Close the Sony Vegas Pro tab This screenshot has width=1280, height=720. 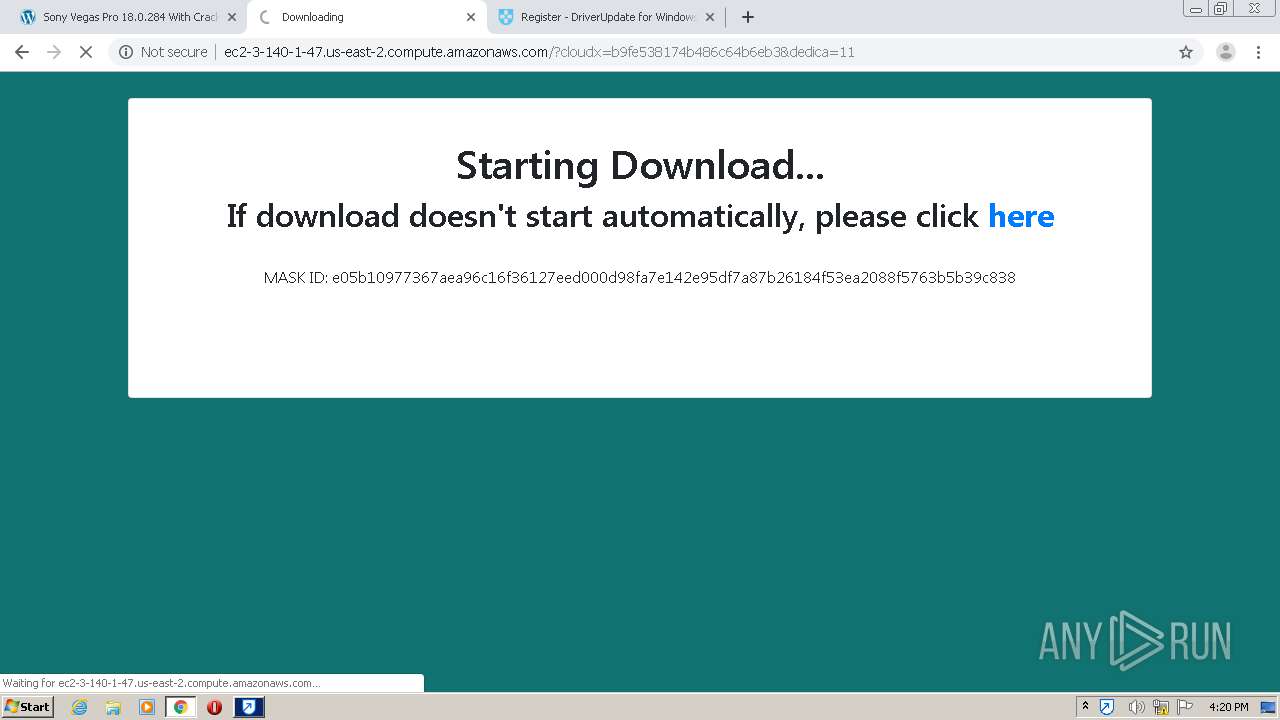pyautogui.click(x=232, y=17)
